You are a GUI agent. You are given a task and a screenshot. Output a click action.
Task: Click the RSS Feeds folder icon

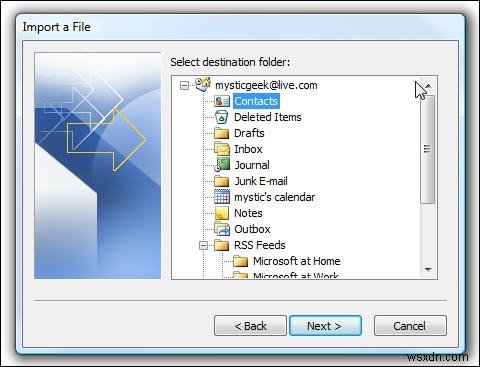point(222,246)
